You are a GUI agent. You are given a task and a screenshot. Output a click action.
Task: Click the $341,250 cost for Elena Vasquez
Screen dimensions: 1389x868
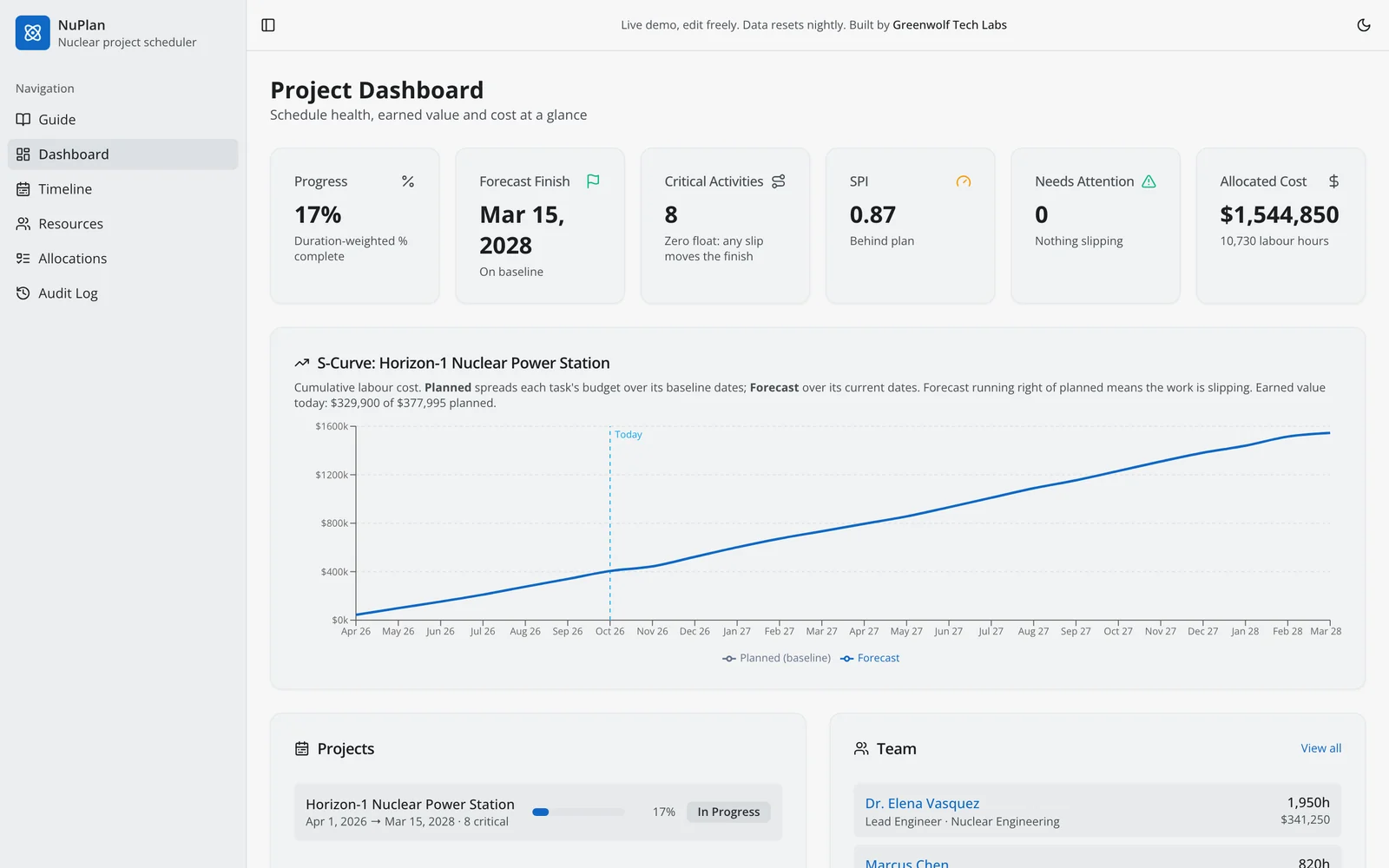(x=1305, y=820)
